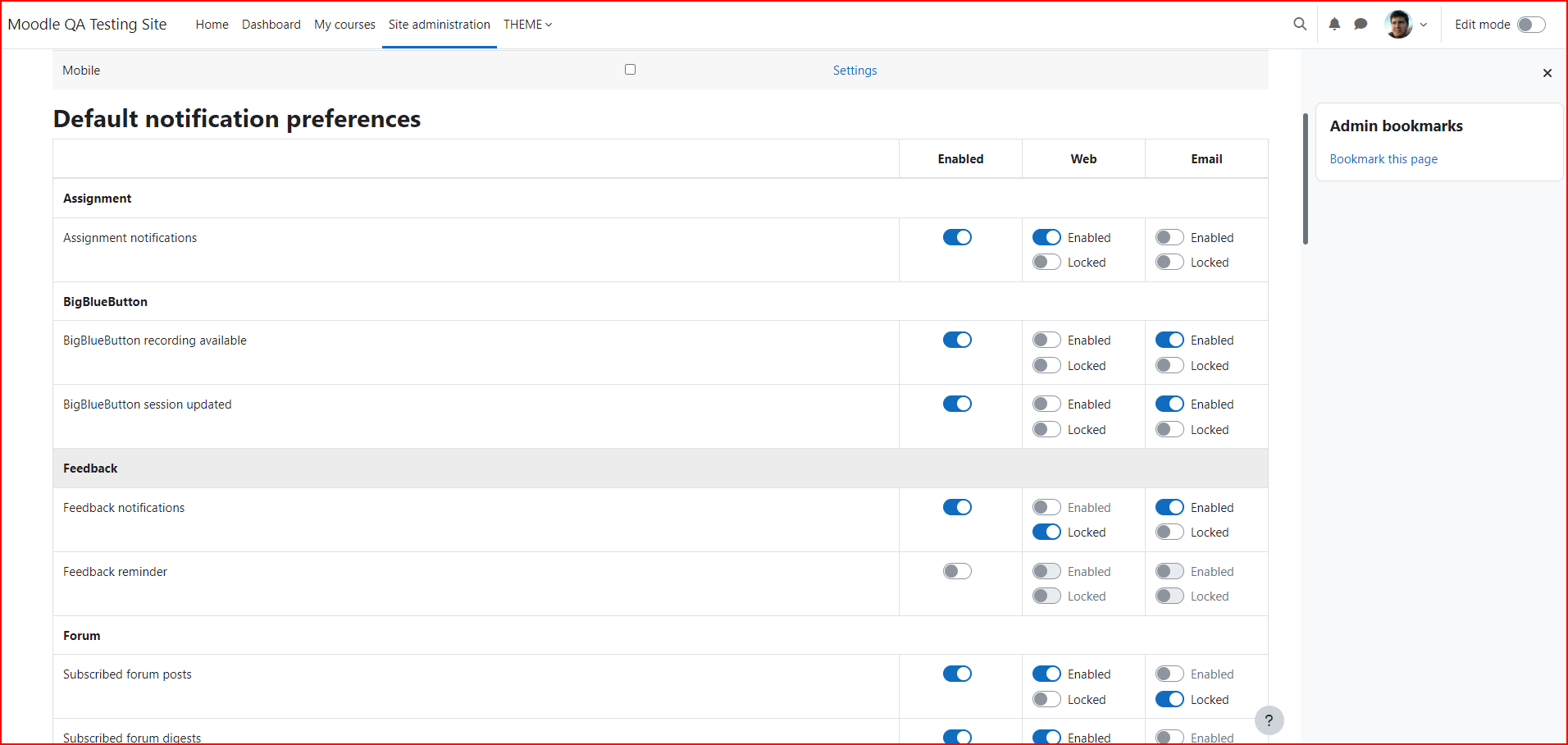Enable Web for BigBlueButton recording available
Viewport: 1568px width, 745px height.
click(1046, 340)
